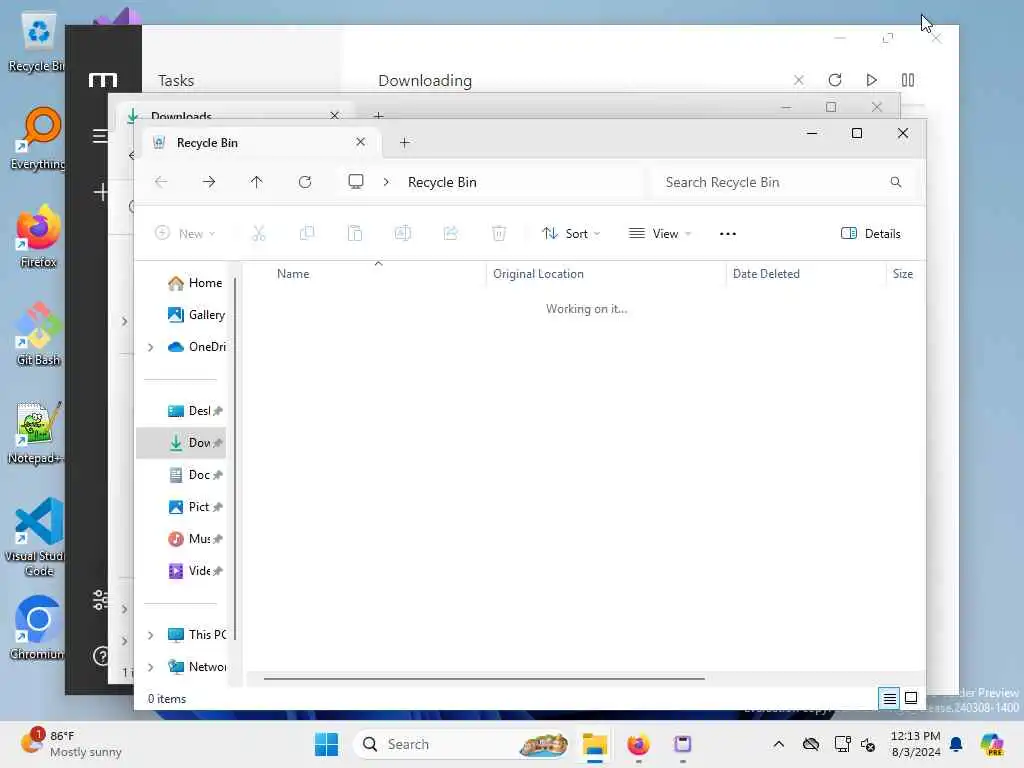The image size is (1024, 768).
Task: Open pinned Videos folder
Action: [195, 571]
